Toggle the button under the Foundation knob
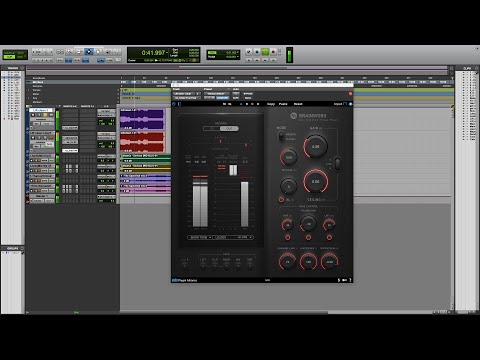 point(308,238)
